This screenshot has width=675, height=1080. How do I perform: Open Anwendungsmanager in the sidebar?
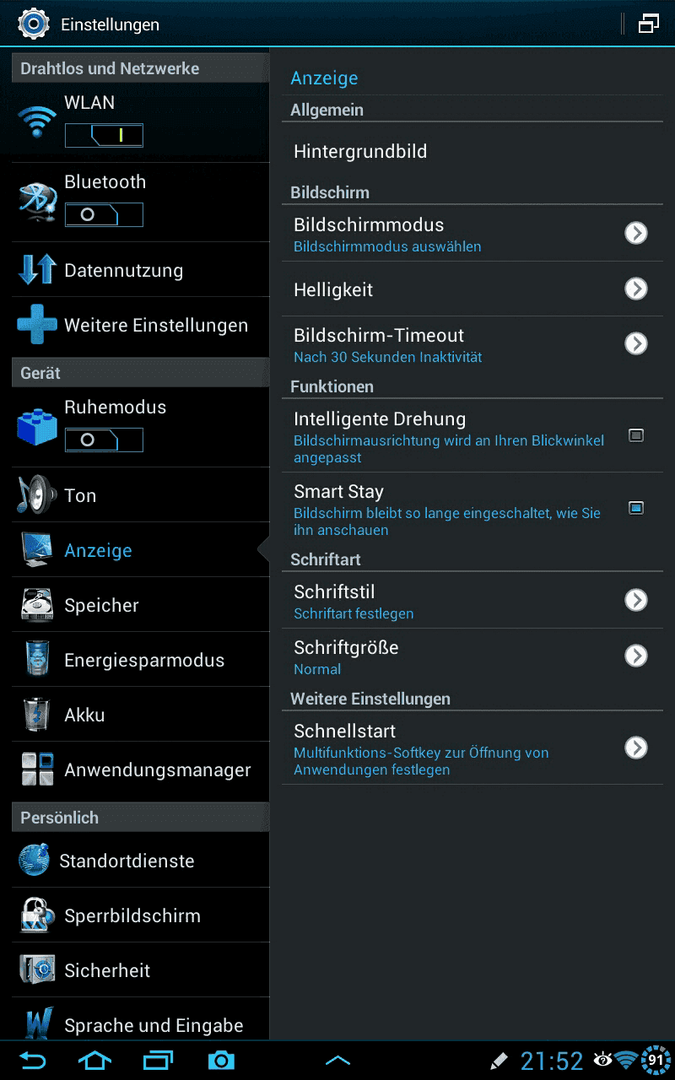[x=141, y=769]
